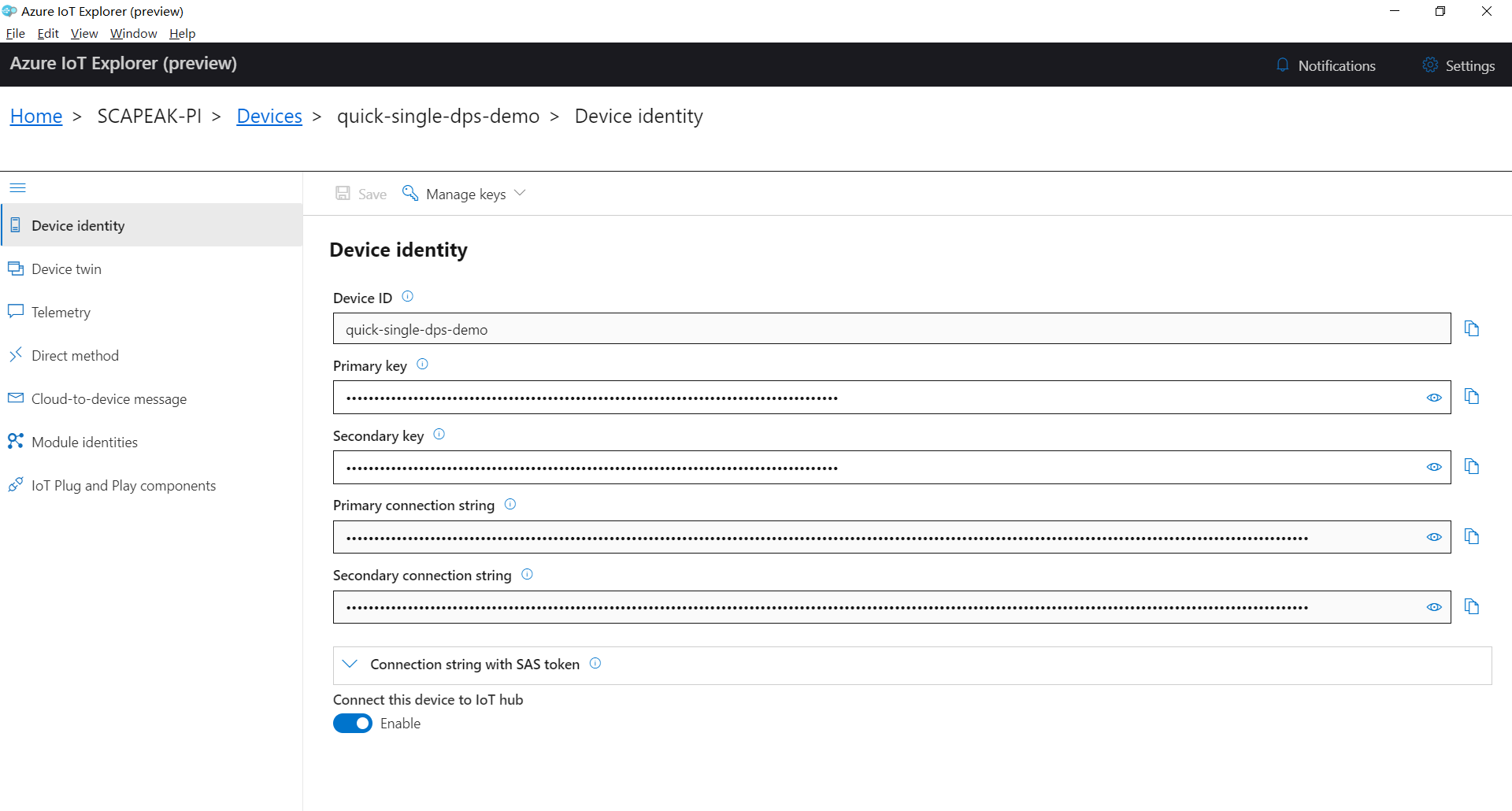The width and height of the screenshot is (1512, 811).
Task: Reveal the Secondary key value
Action: point(1434,467)
